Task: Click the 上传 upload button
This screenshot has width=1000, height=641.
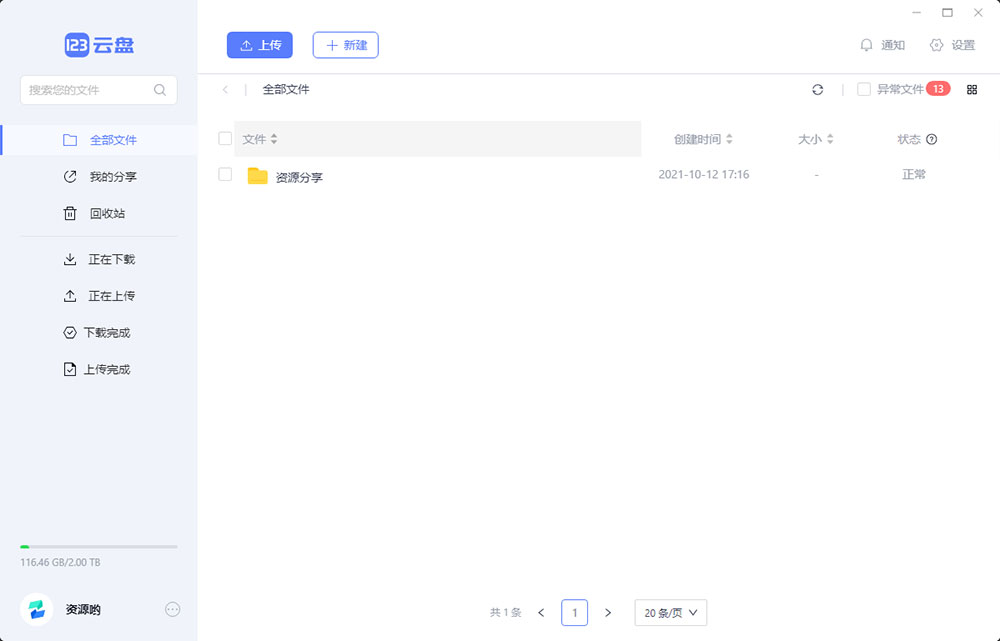Action: point(259,45)
